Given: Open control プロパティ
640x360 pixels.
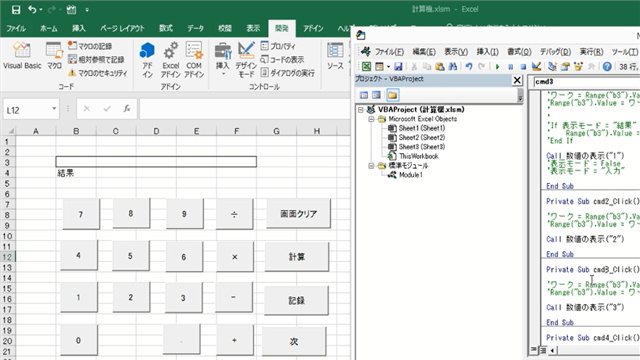Looking at the screenshot, I should coord(278,46).
